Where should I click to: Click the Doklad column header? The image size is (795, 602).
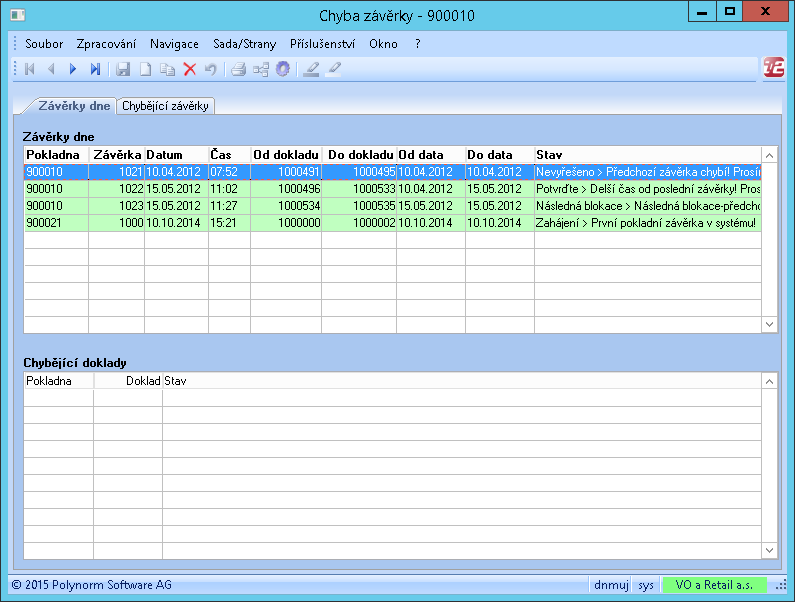[128, 381]
